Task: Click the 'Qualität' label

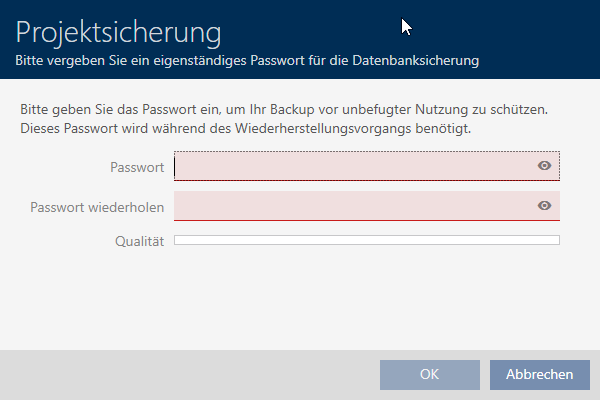Action: pos(138,241)
